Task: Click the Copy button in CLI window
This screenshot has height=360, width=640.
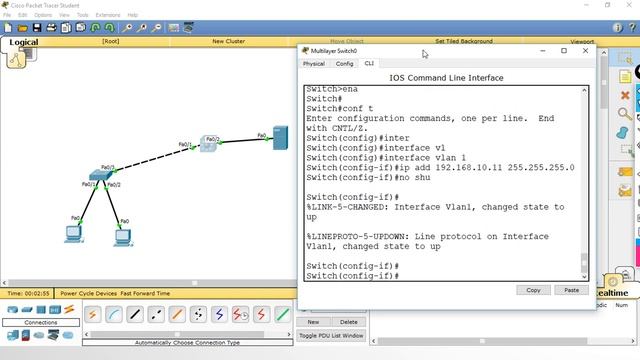Action: click(x=533, y=290)
